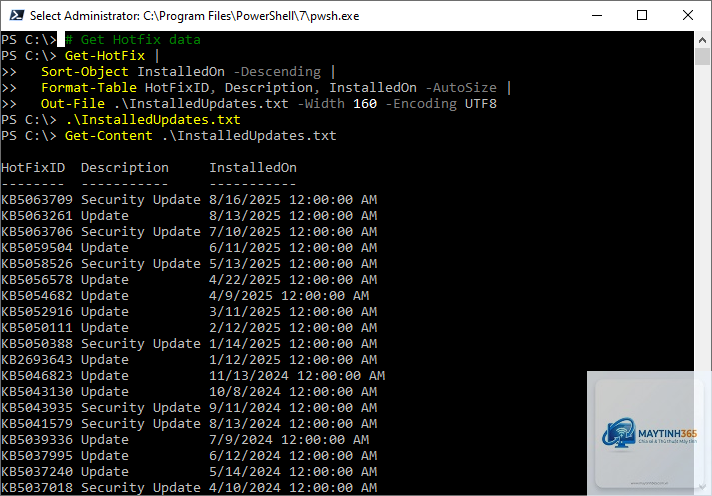Click hotfix ID KB5052916
The image size is (712, 496).
point(37,312)
